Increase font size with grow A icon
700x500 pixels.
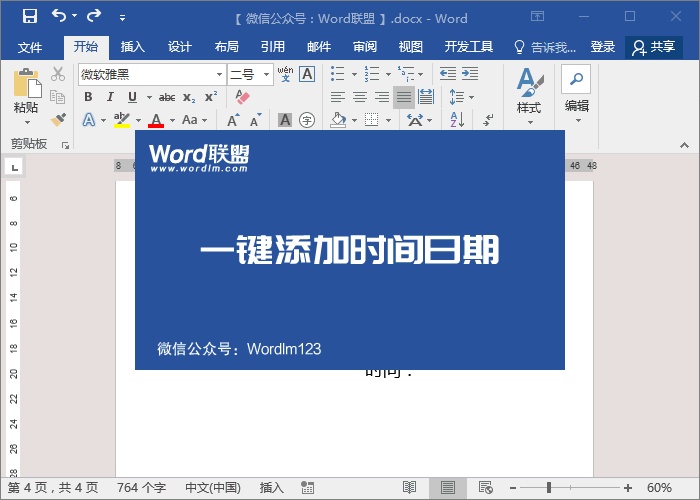click(x=233, y=120)
